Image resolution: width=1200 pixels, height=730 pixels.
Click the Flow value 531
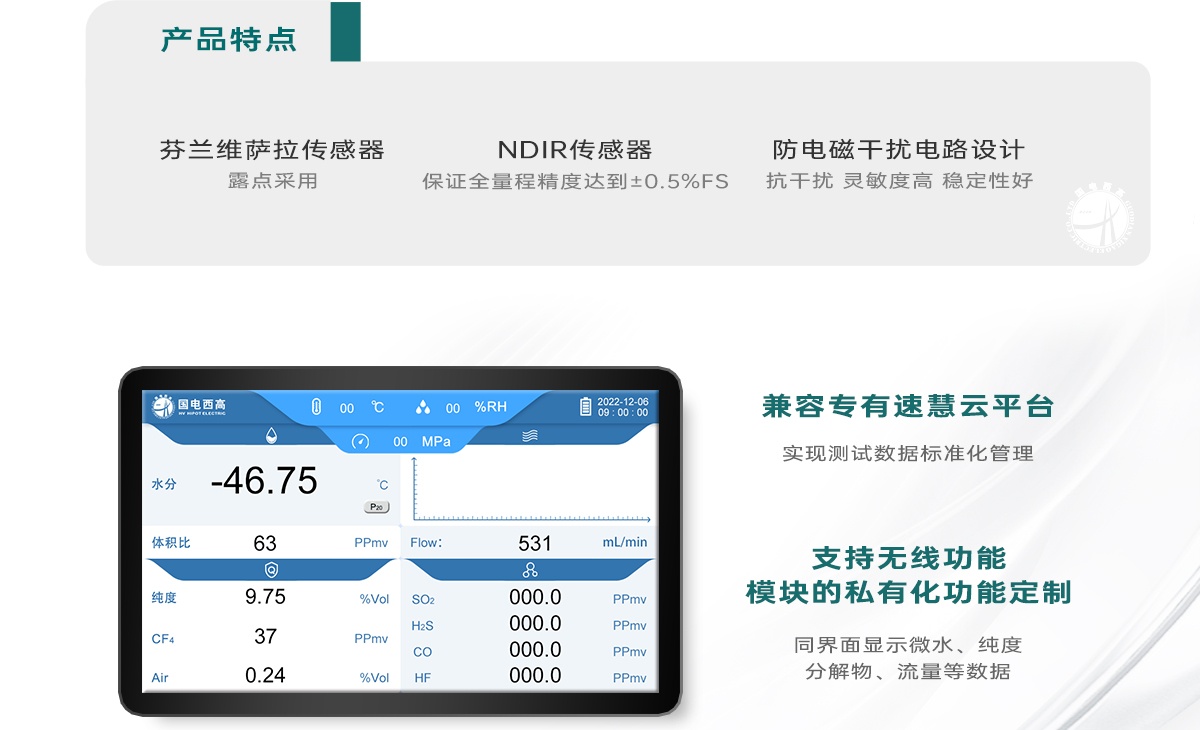[535, 543]
